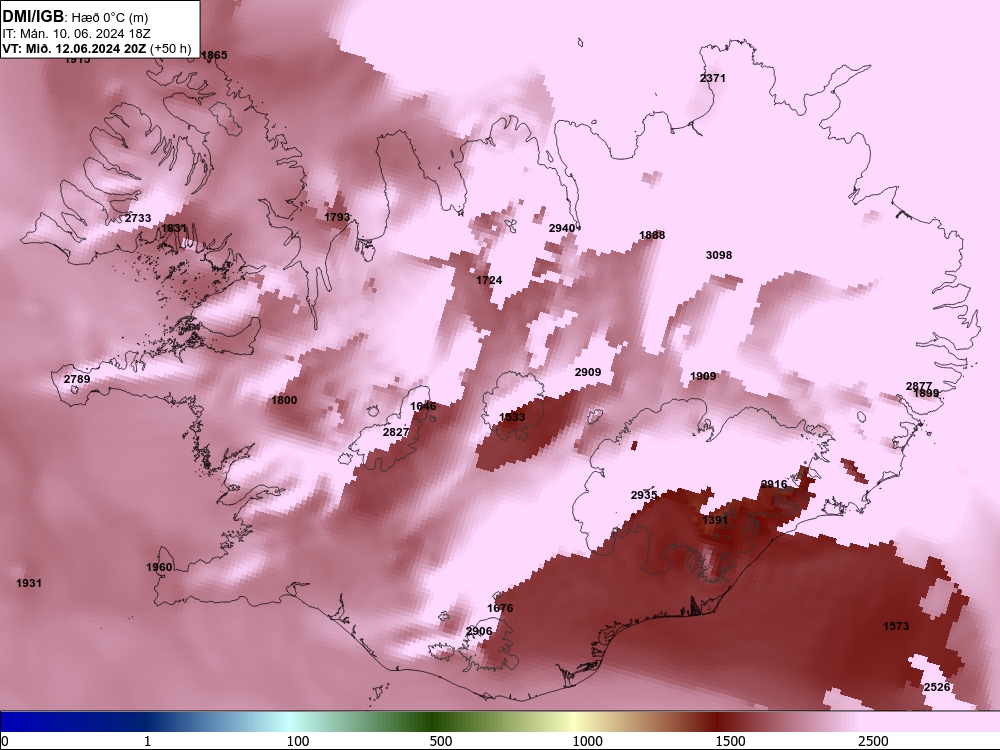Click the 1000 tick on the color scale

click(587, 741)
